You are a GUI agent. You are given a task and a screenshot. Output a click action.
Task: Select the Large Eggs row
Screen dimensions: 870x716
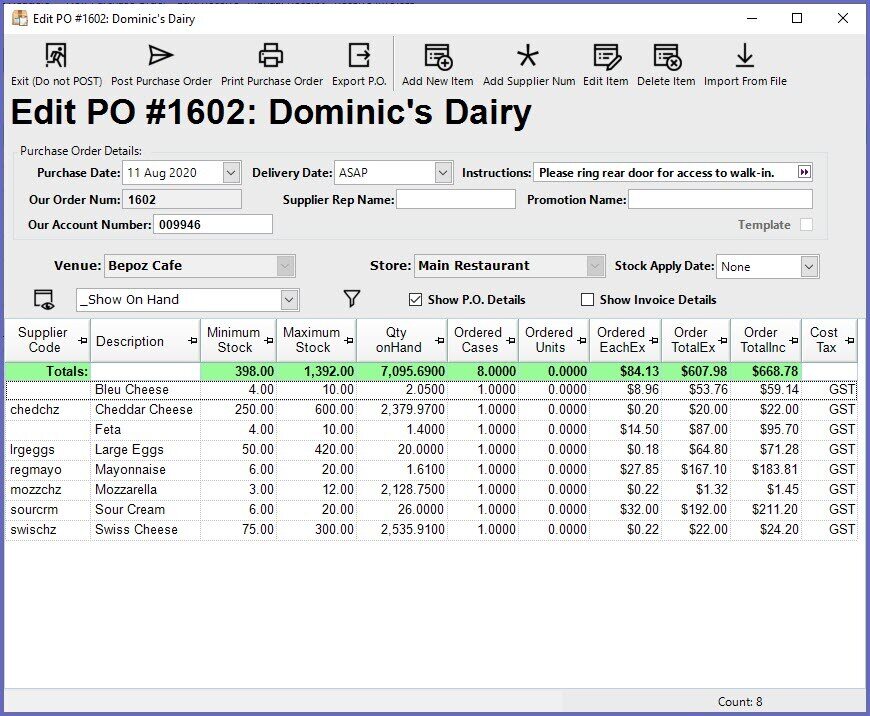coord(431,450)
